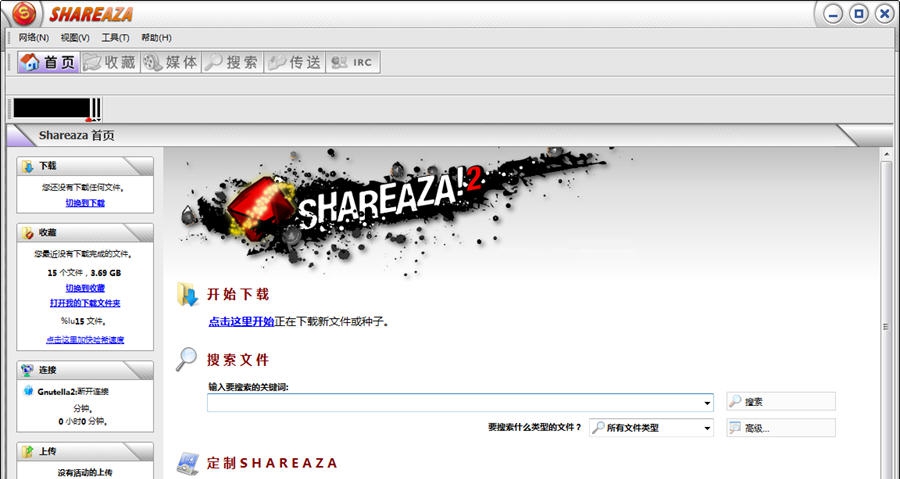Click the 上传 panel header
This screenshot has height=479, width=900.
point(85,451)
